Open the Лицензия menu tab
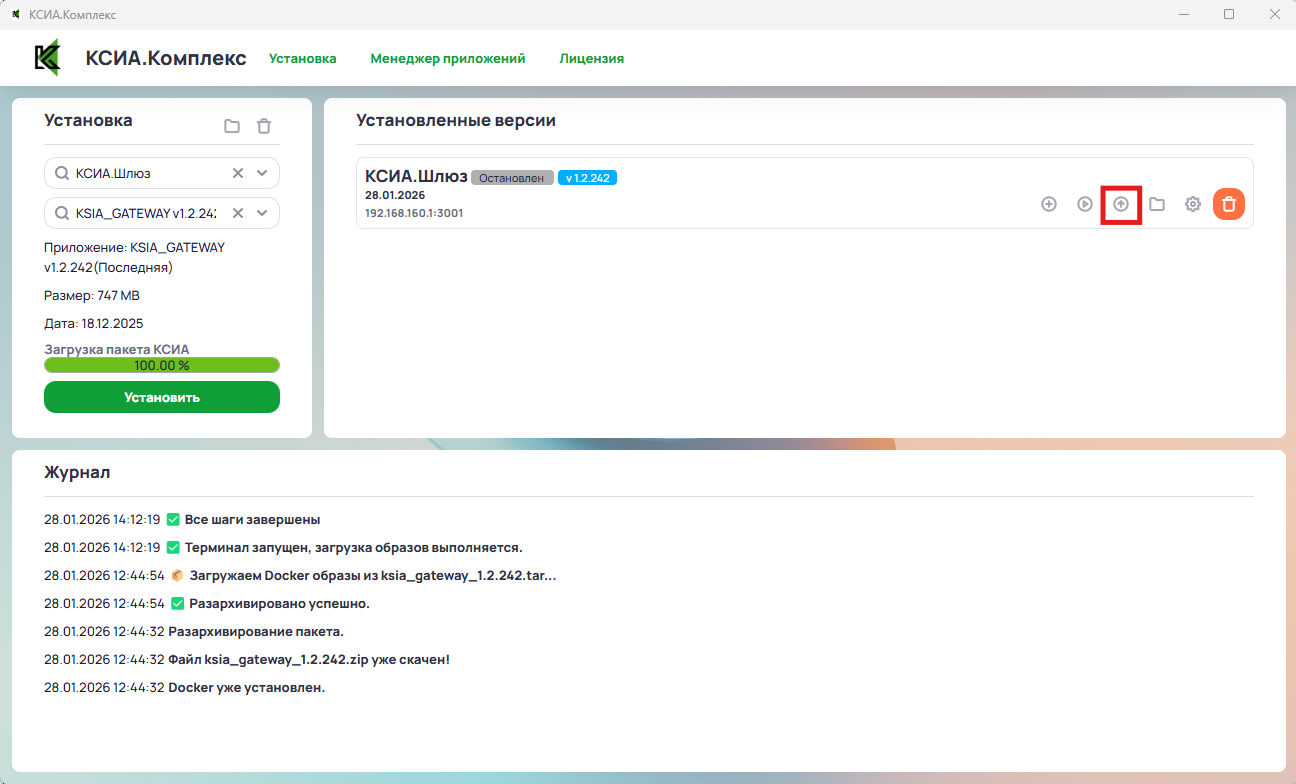Image resolution: width=1296 pixels, height=784 pixels. (591, 59)
